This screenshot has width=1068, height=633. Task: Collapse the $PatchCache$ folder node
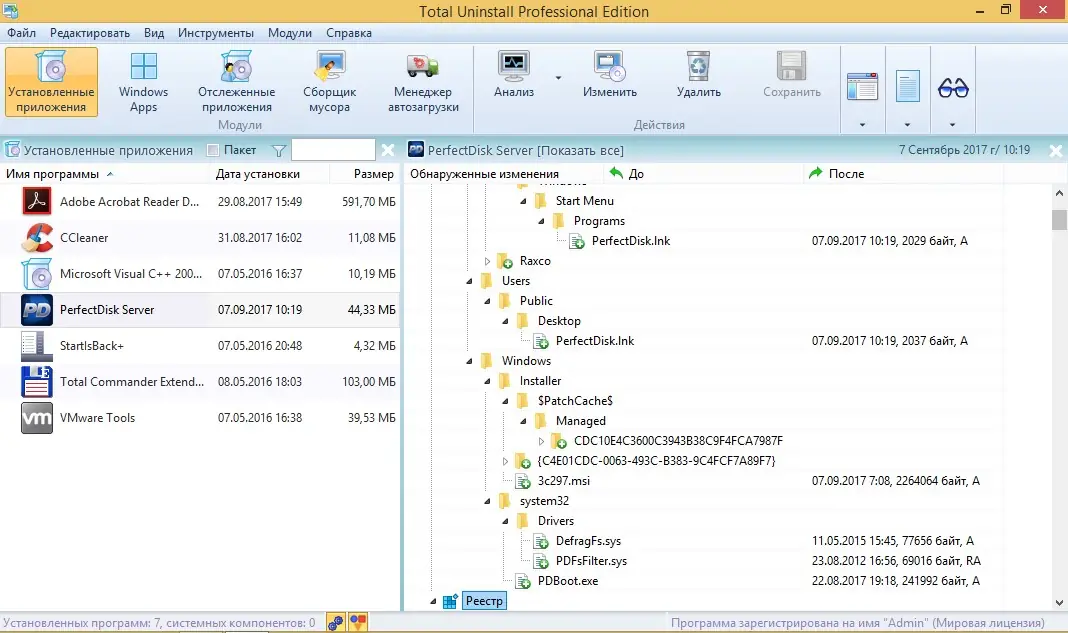pyautogui.click(x=505, y=401)
